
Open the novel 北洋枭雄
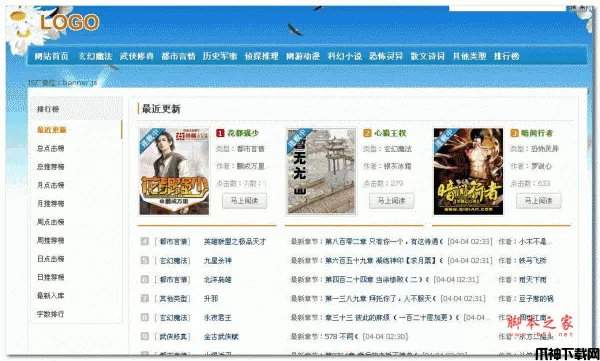click(218, 280)
